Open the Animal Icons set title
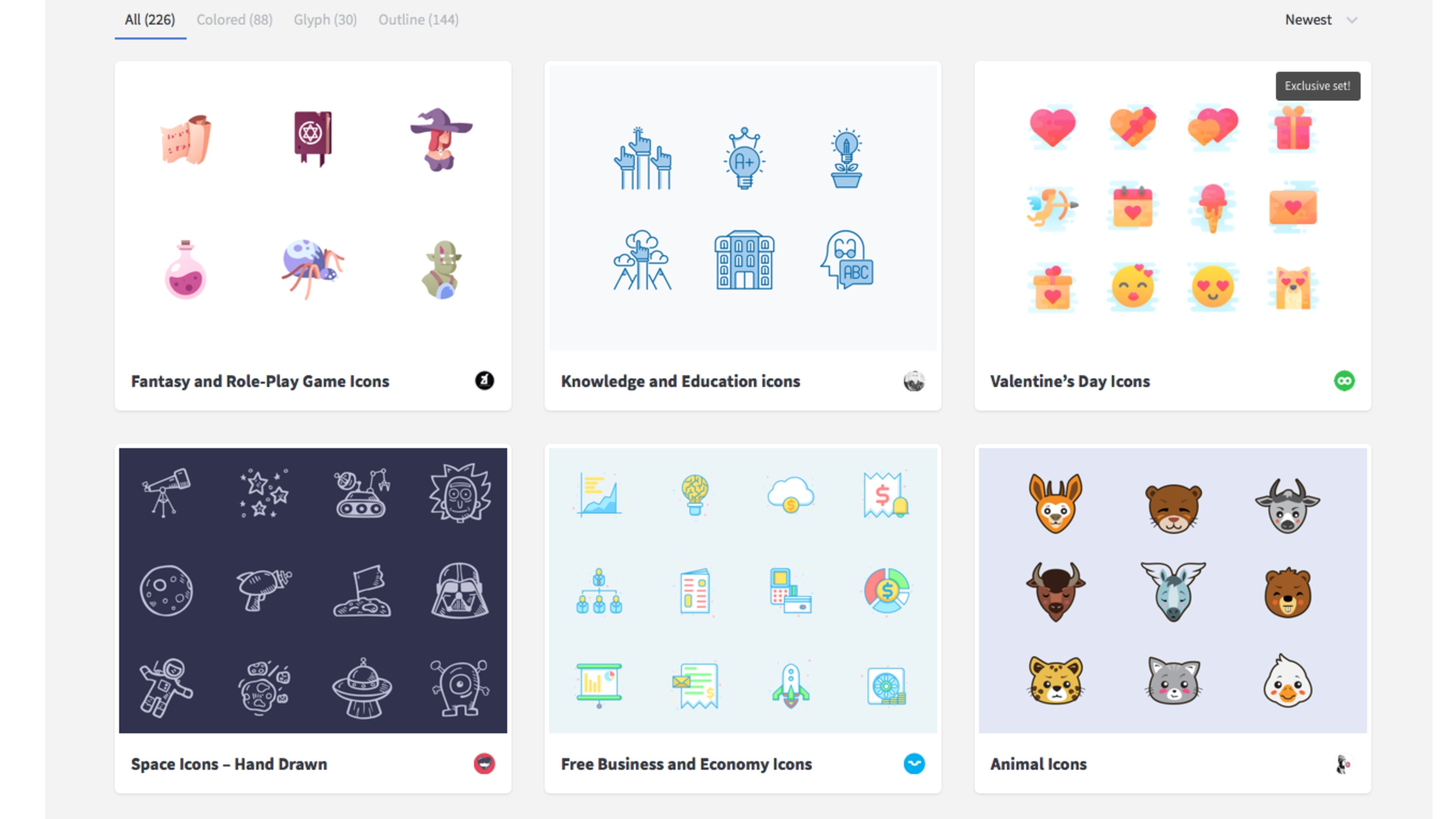This screenshot has width=1456, height=819. [x=1038, y=764]
